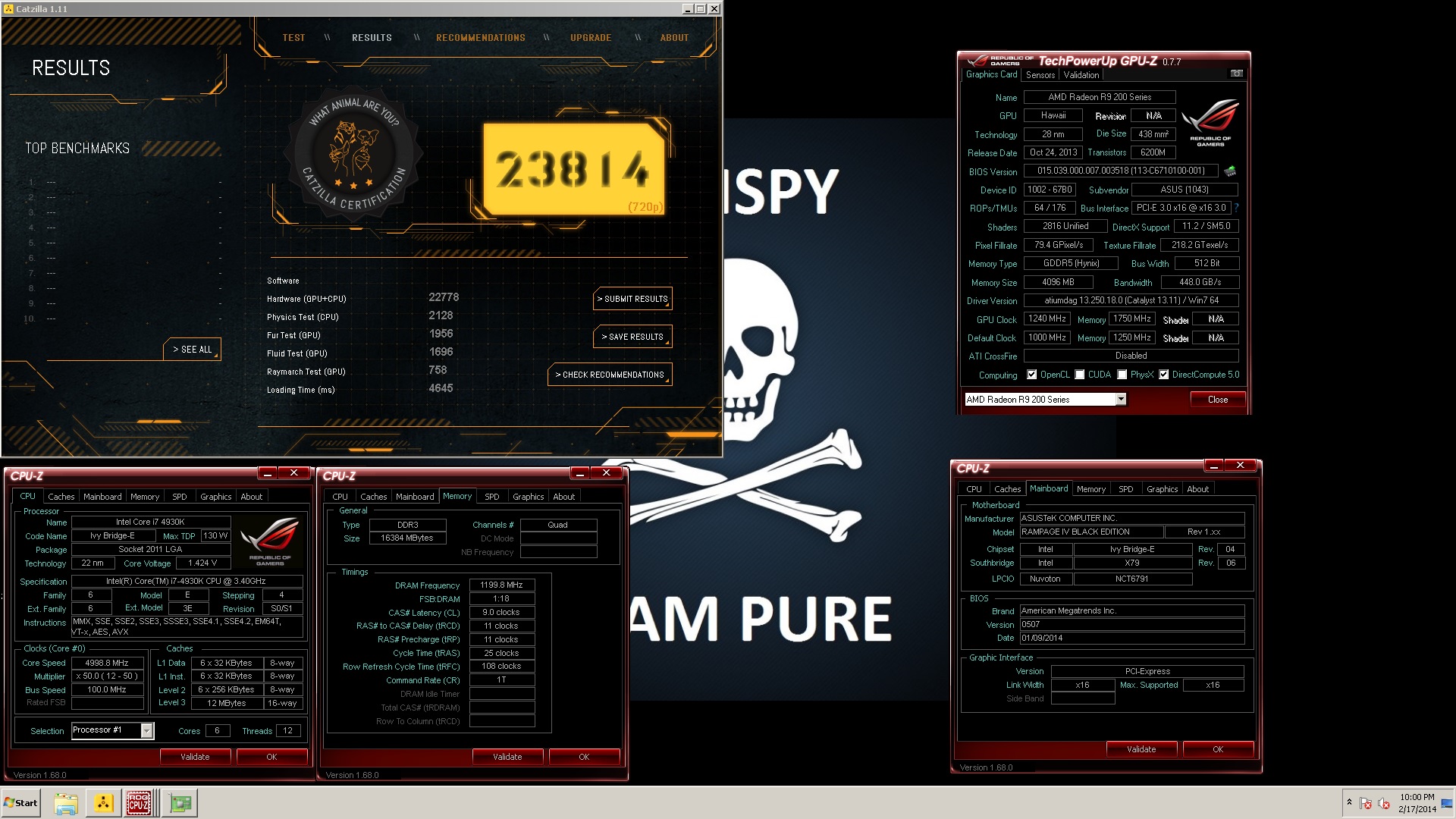Click DRAM Frequency value '1199.8 MHz'

click(x=501, y=585)
